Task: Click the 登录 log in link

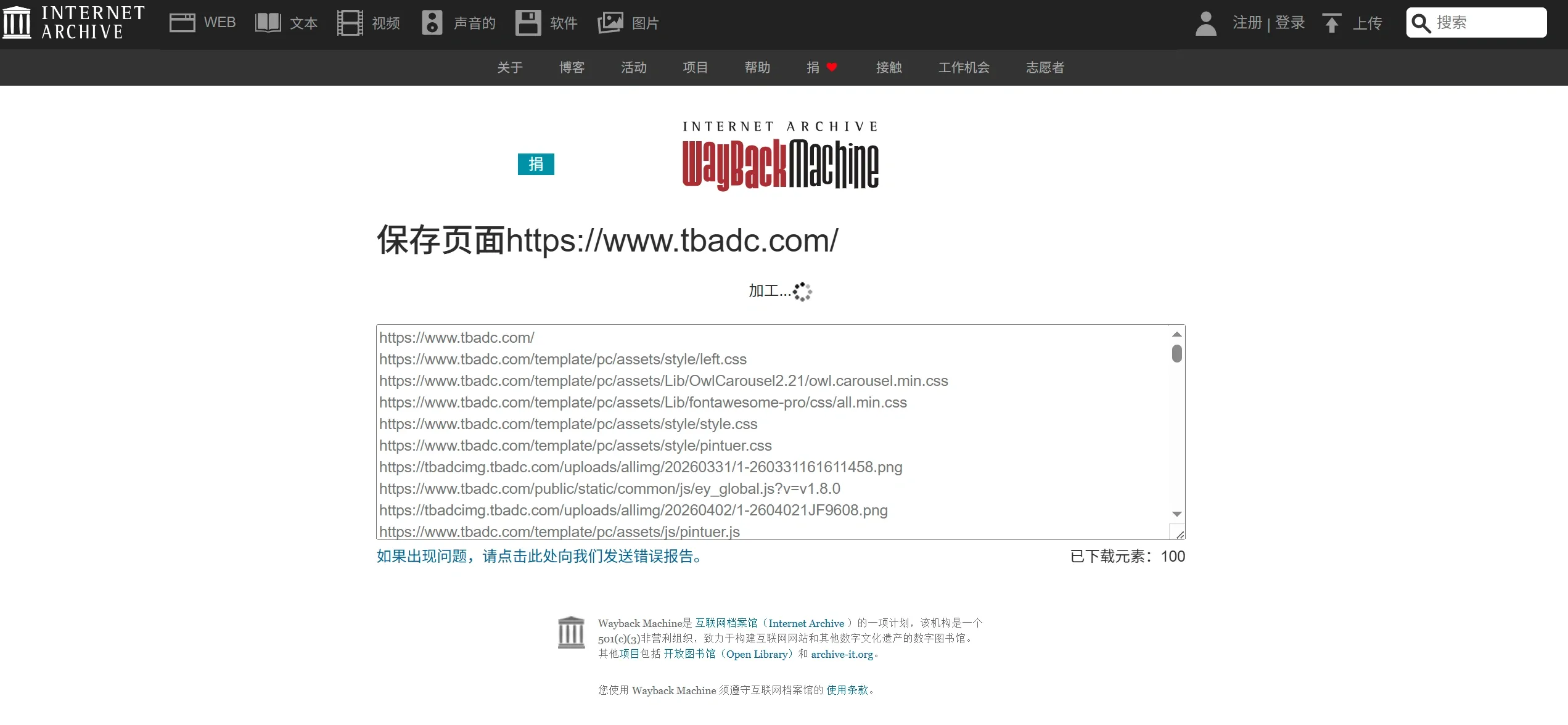Action: [x=1290, y=23]
